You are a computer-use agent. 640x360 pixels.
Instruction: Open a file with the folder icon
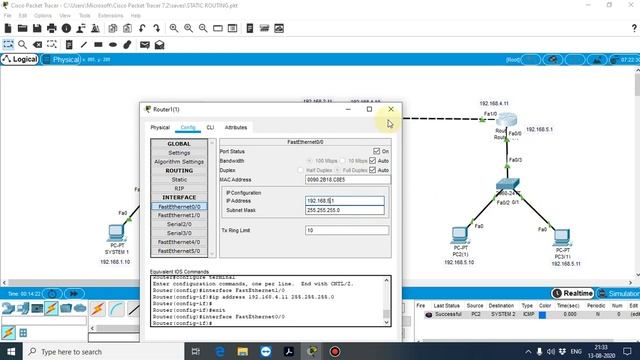pos(22,28)
